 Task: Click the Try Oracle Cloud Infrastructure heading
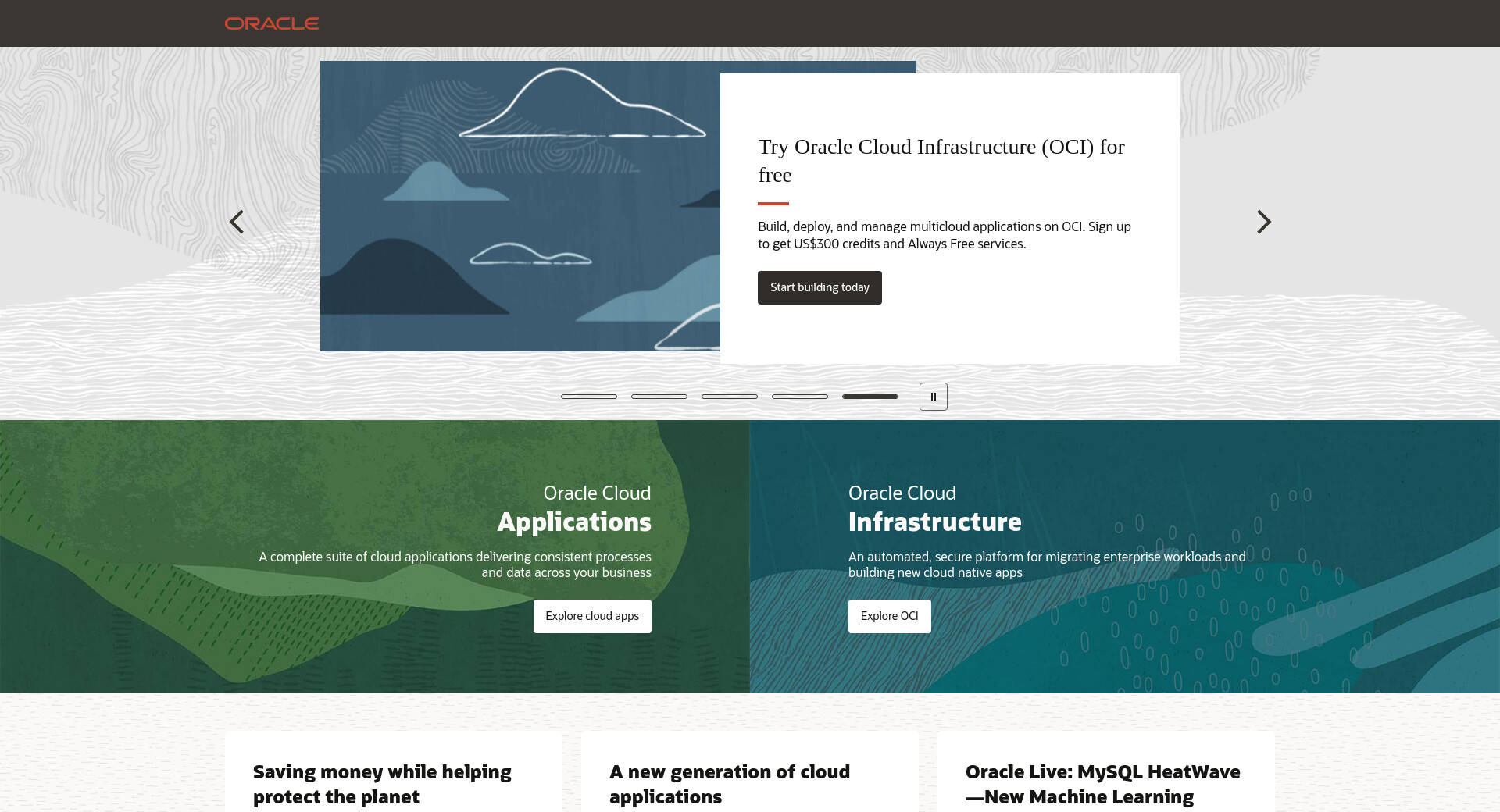coord(941,160)
